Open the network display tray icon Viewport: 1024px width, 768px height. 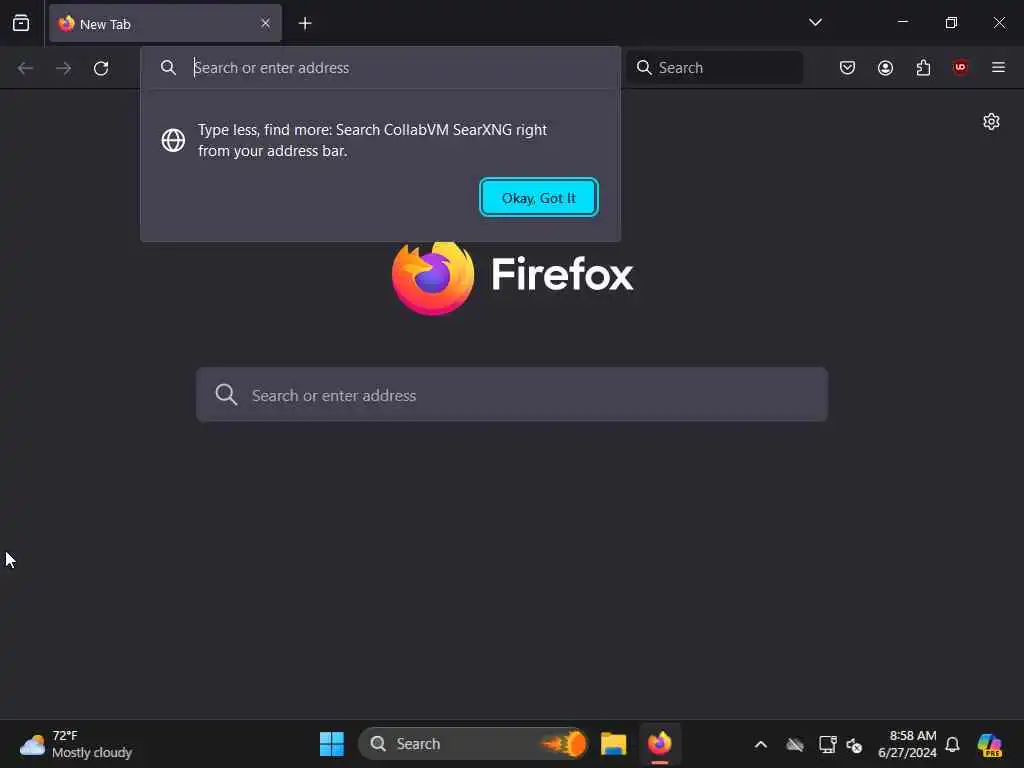[x=827, y=744]
